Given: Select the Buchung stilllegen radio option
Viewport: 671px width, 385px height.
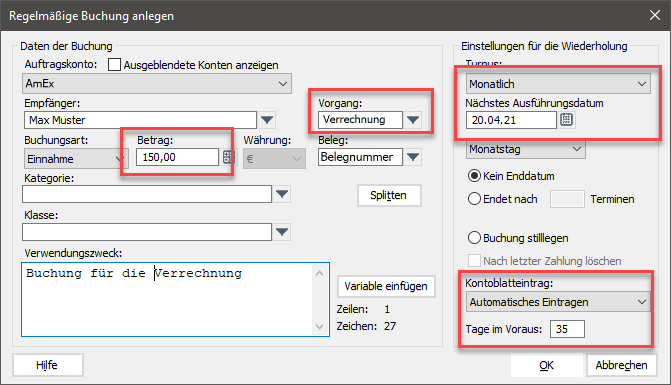Looking at the screenshot, I should point(474,238).
